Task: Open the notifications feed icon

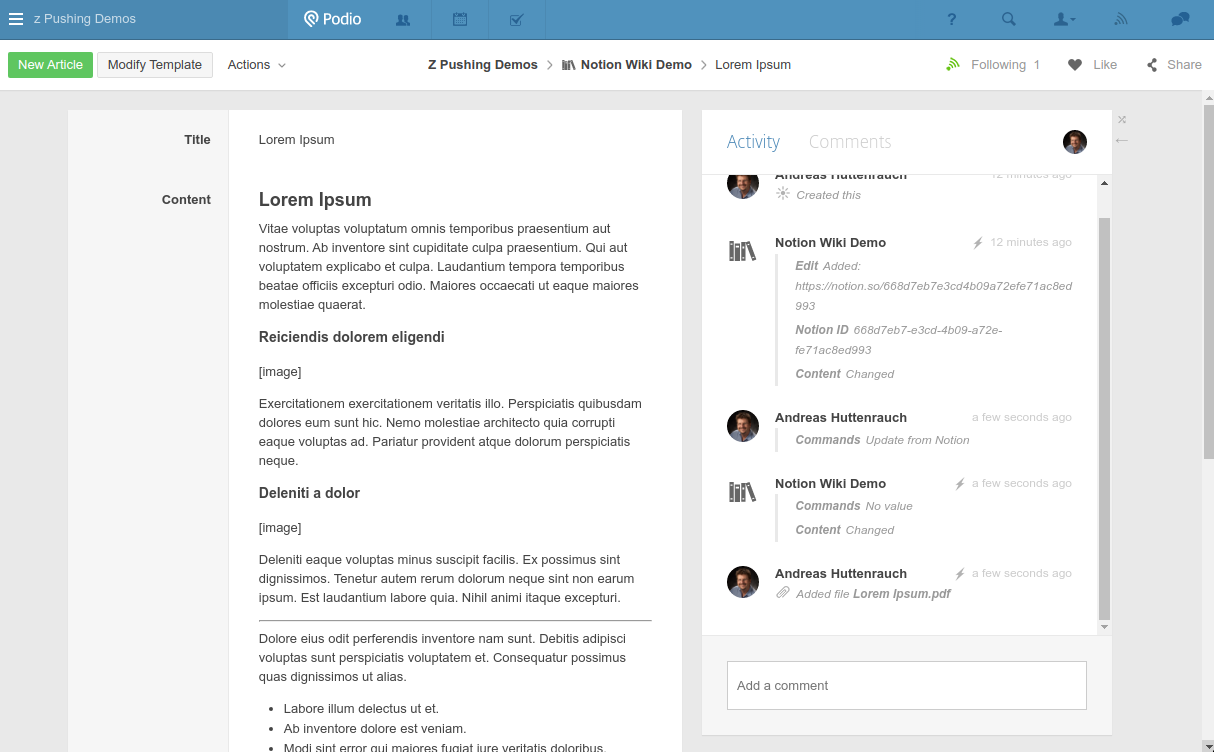Action: (1121, 19)
